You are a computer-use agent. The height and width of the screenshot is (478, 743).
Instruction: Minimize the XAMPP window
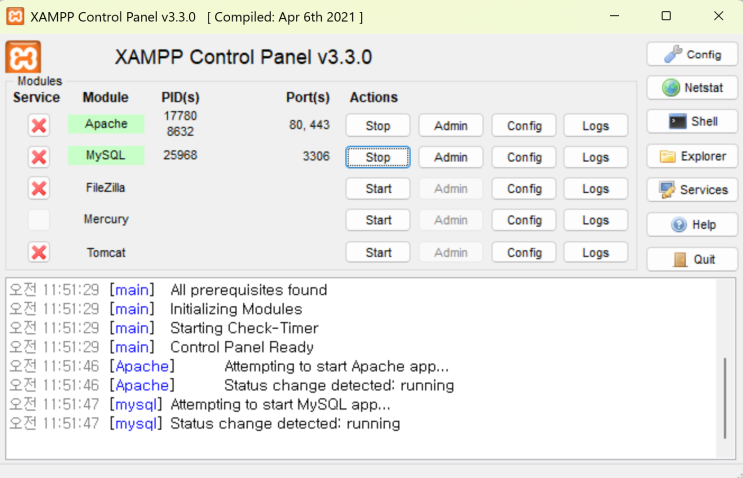coord(615,16)
